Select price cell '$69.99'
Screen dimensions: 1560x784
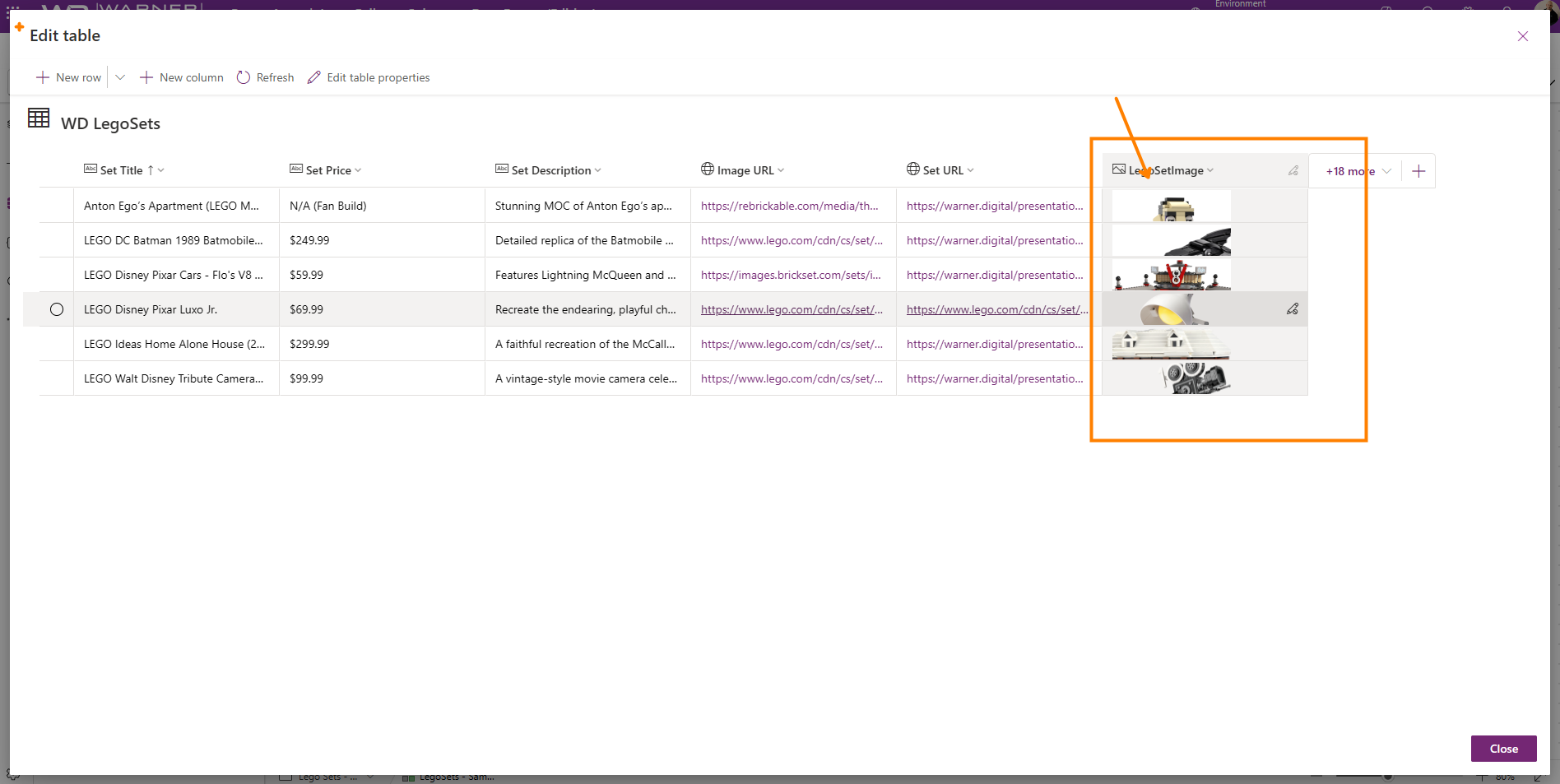pyautogui.click(x=382, y=309)
